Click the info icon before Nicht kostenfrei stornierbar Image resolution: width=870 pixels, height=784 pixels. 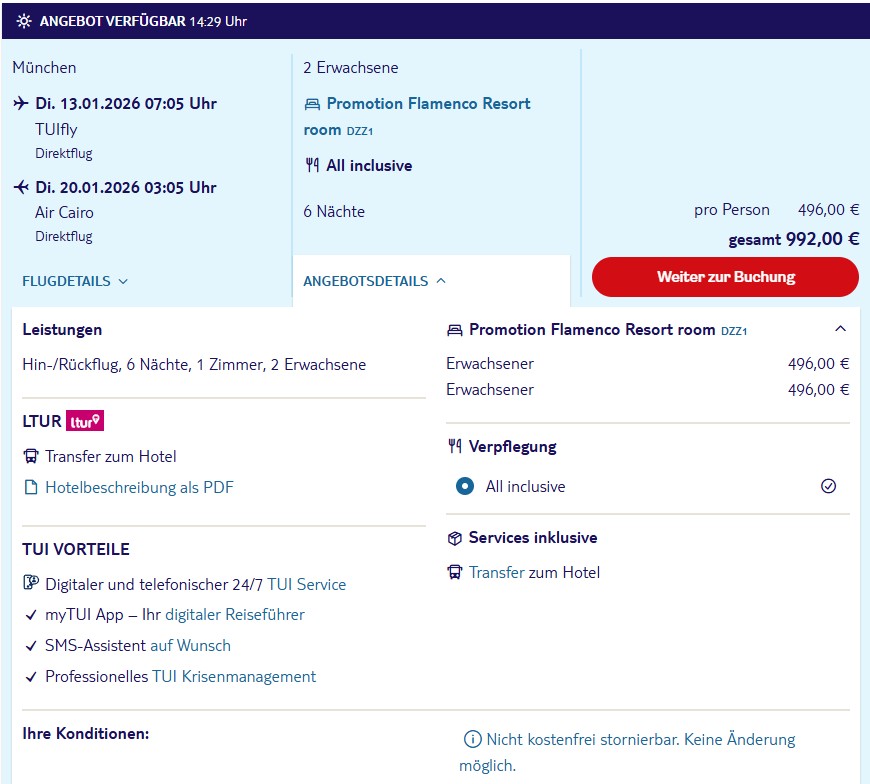point(472,739)
